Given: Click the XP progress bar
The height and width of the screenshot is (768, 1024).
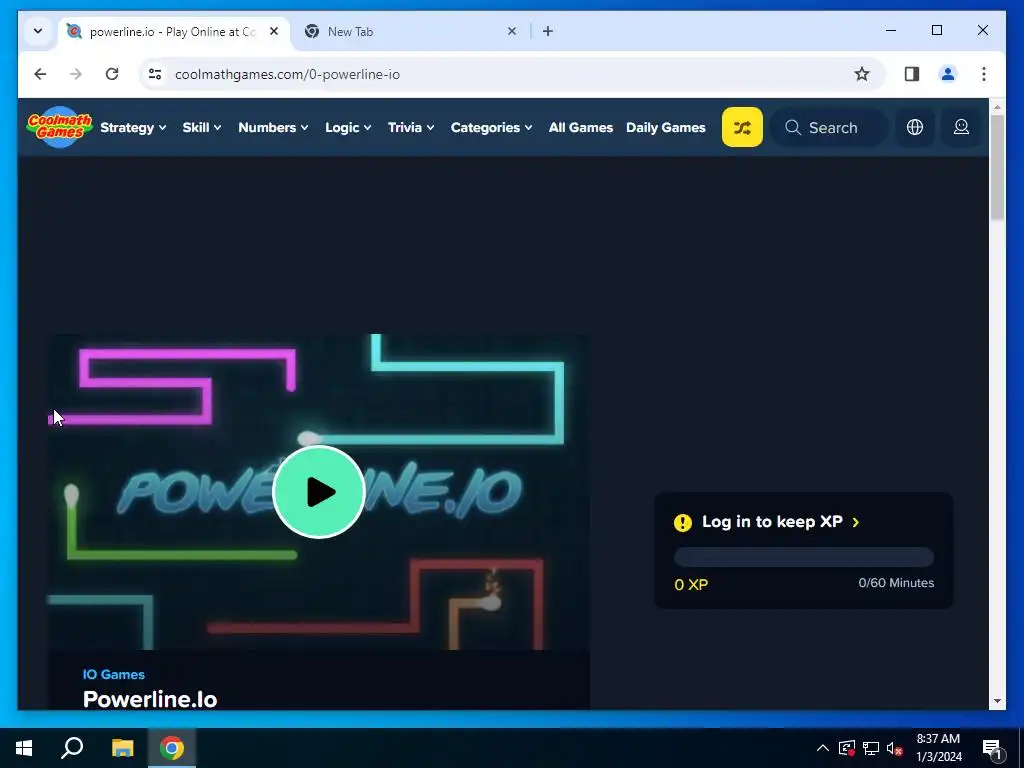Looking at the screenshot, I should click(804, 557).
